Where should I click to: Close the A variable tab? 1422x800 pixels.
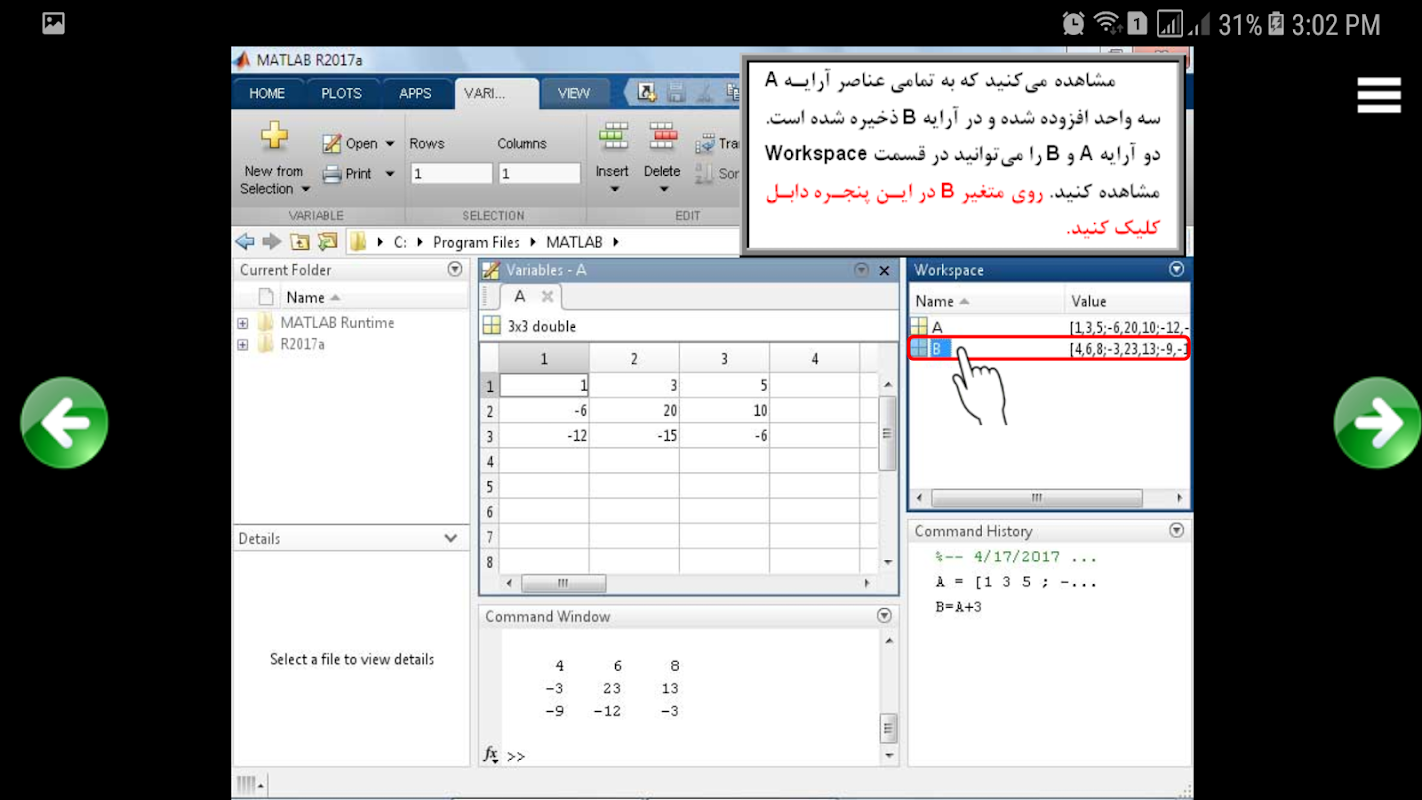(547, 296)
